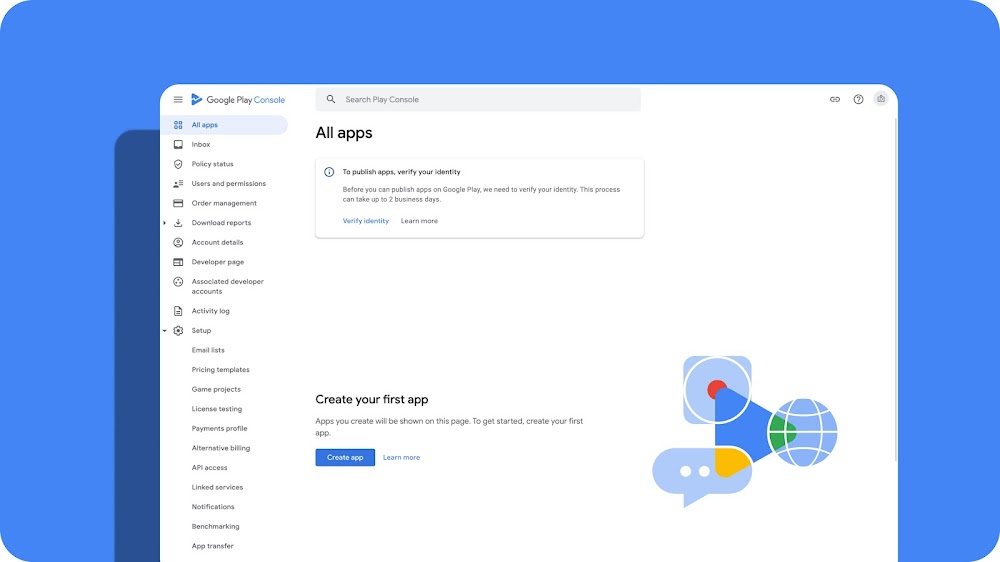Viewport: 1000px width, 562px height.
Task: Click Learn more beside Create app
Action: point(401,457)
